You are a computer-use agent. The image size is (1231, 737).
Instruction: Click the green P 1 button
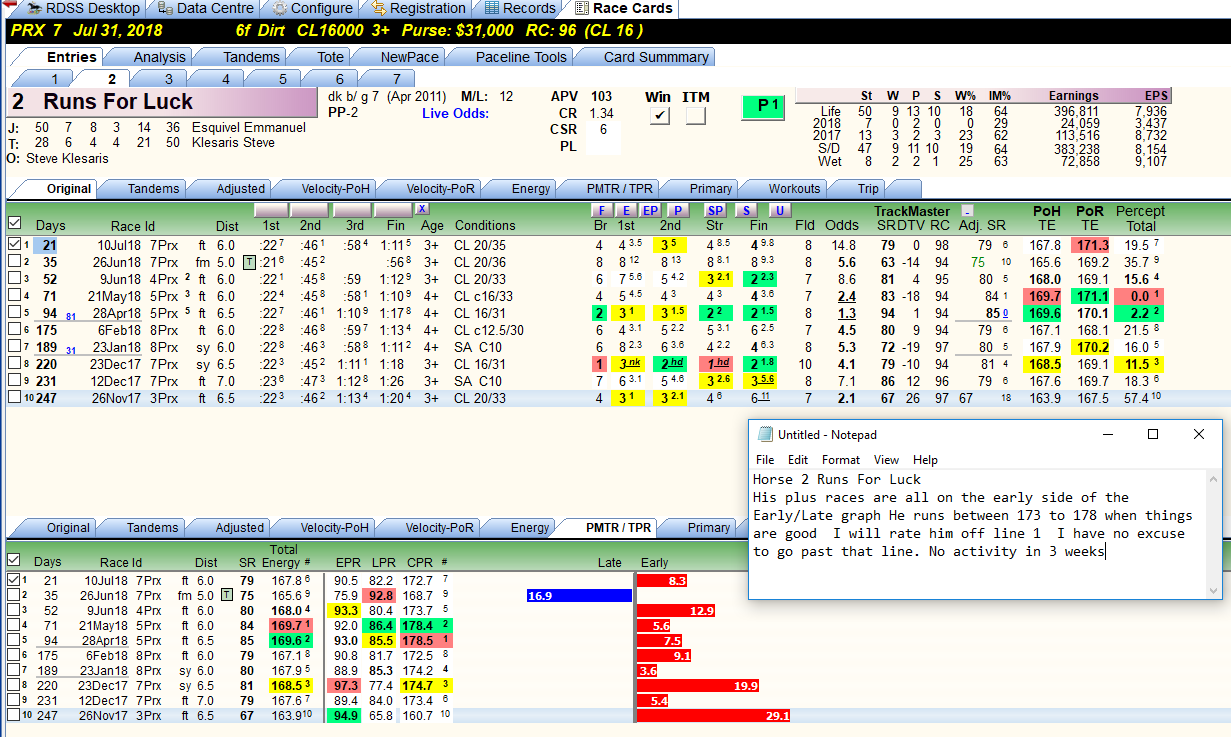click(762, 106)
